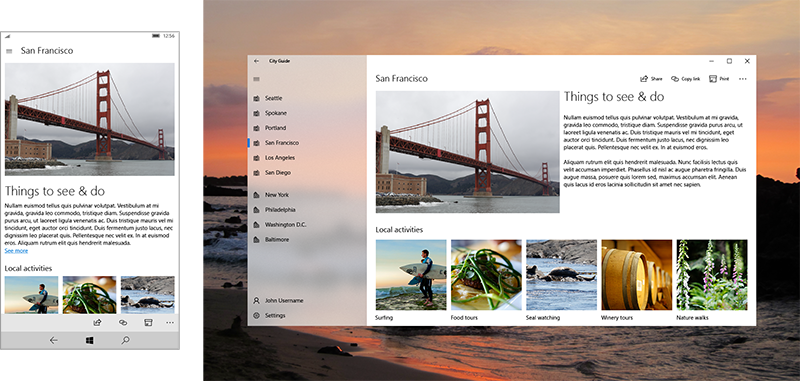Viewport: 800px width, 381px height.
Task: Click the Portland label in the sidebar
Action: click(x=276, y=128)
